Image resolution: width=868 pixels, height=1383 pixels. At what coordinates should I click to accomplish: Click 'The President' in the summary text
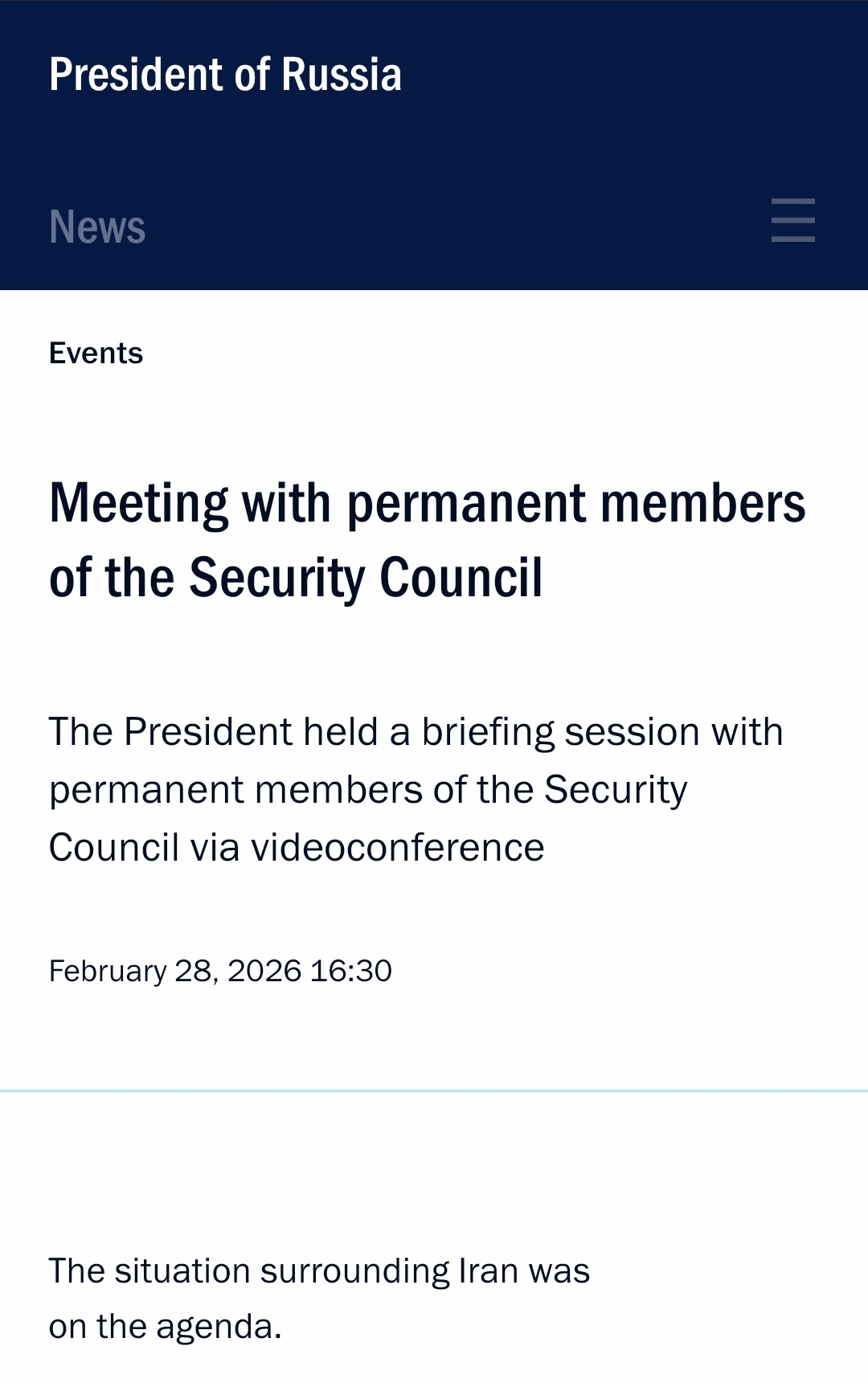click(x=170, y=732)
